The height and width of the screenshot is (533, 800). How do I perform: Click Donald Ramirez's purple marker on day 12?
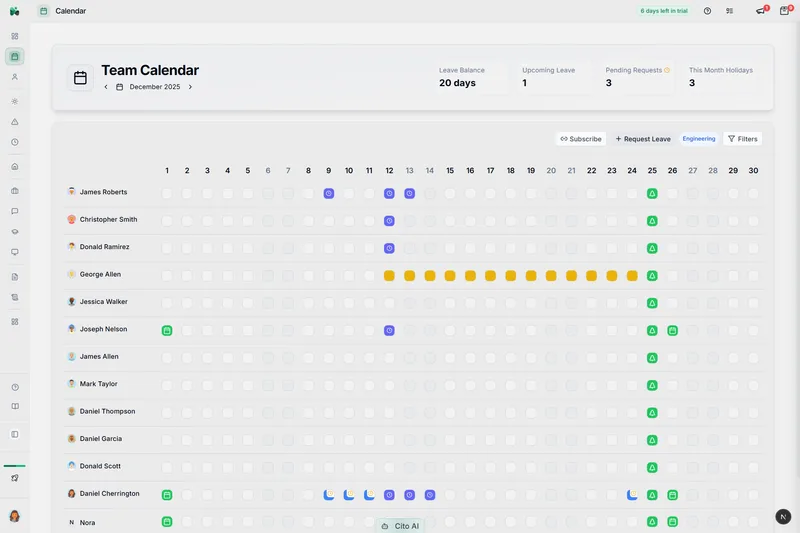(x=389, y=248)
